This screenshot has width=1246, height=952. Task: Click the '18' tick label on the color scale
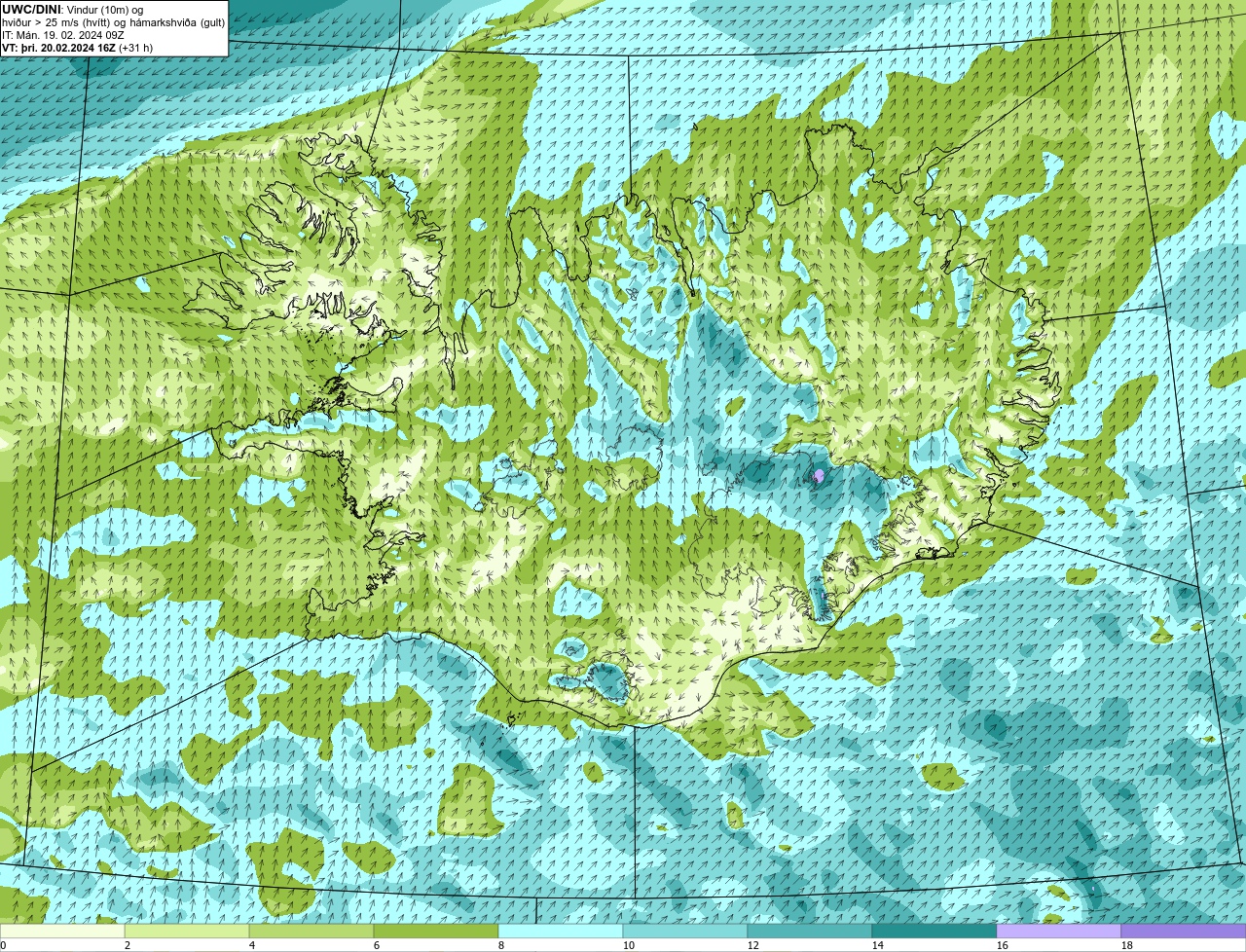[1127, 945]
